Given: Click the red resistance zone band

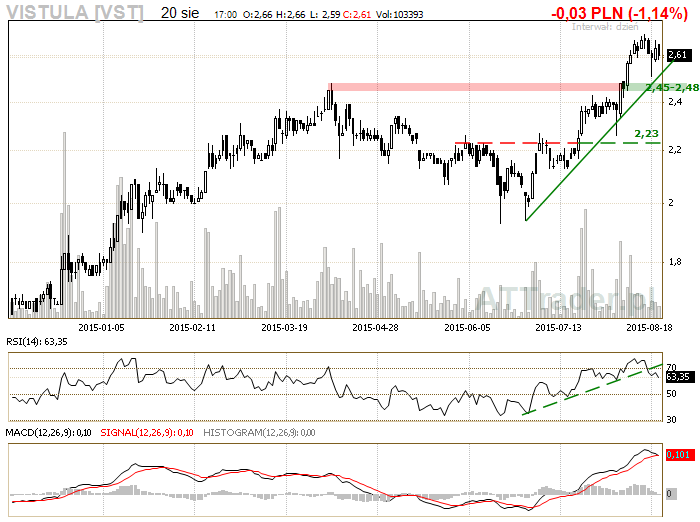Looking at the screenshot, I should coord(475,87).
